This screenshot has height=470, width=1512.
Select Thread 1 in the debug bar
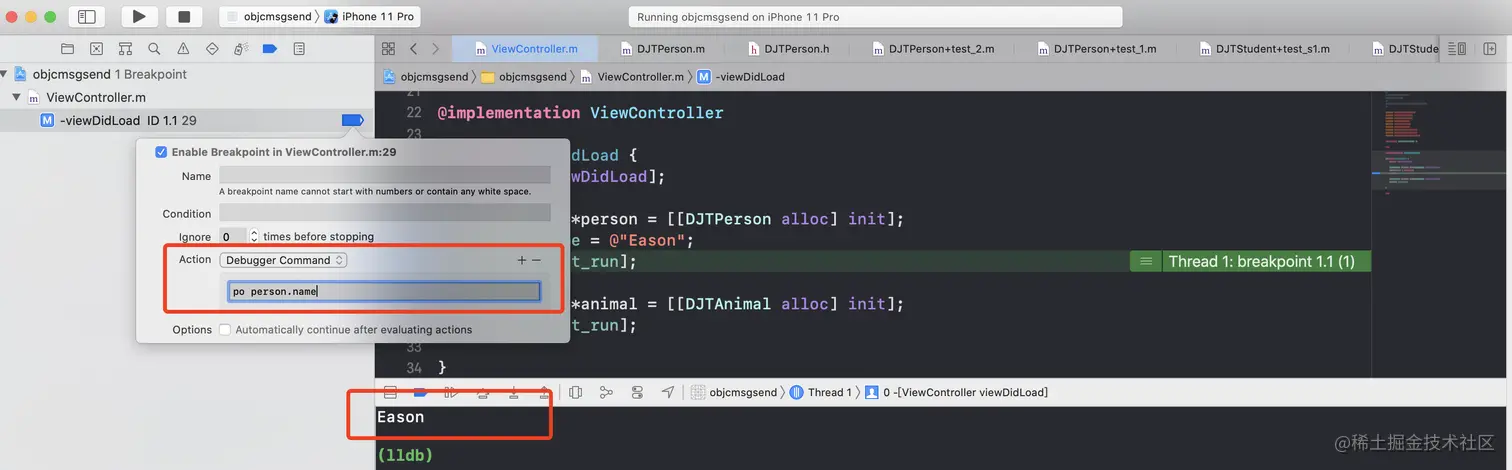point(821,392)
